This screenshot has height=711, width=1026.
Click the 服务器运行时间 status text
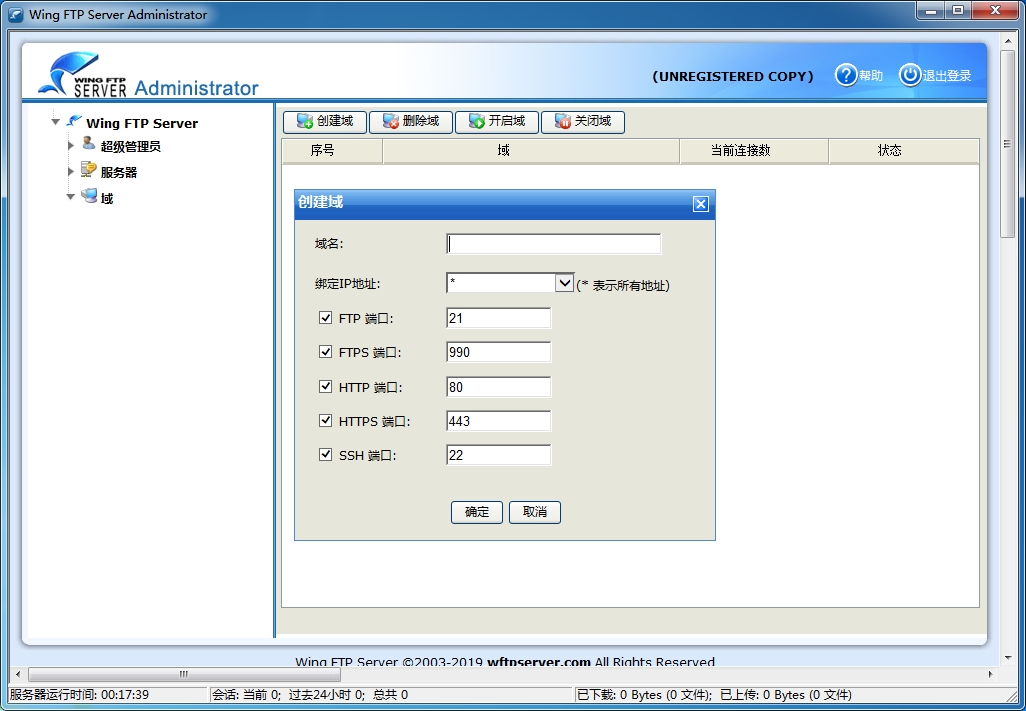click(x=79, y=695)
